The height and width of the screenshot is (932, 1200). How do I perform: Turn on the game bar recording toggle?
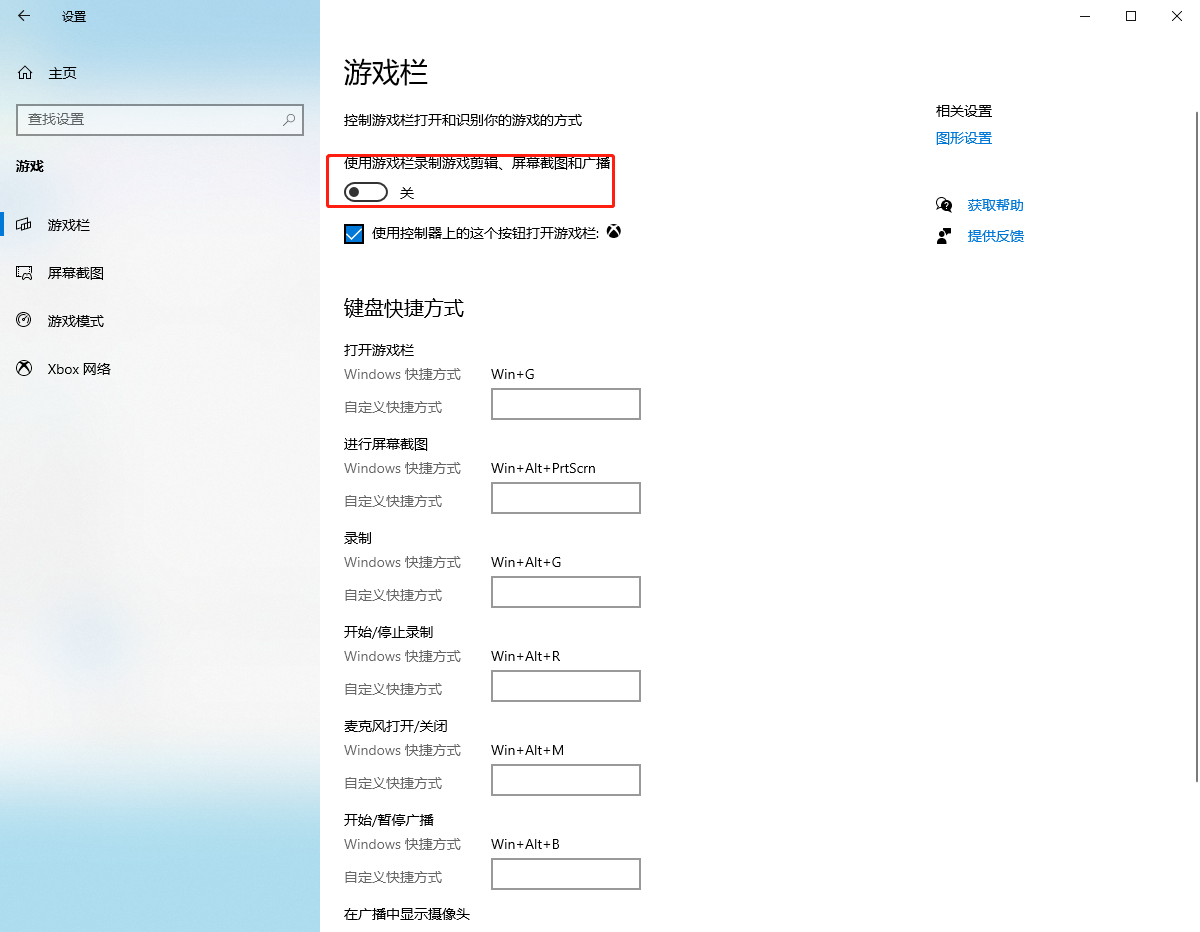364,191
